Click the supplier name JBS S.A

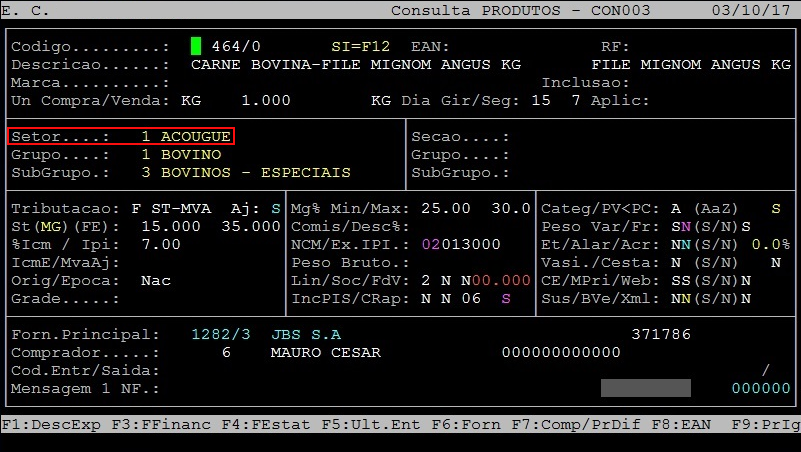pos(305,335)
